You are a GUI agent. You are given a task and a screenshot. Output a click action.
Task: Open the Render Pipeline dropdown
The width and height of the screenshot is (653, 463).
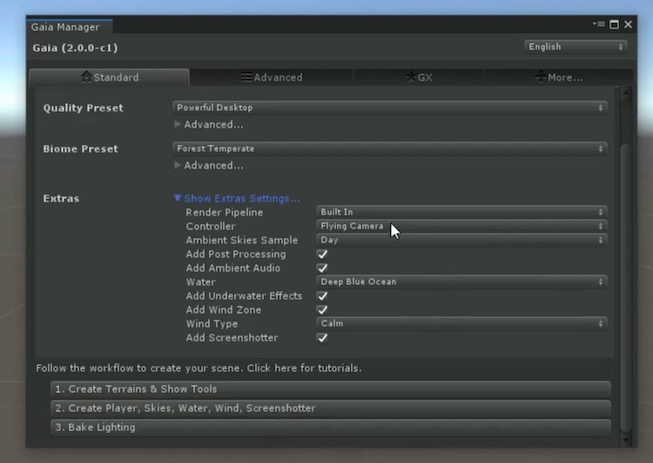click(461, 212)
